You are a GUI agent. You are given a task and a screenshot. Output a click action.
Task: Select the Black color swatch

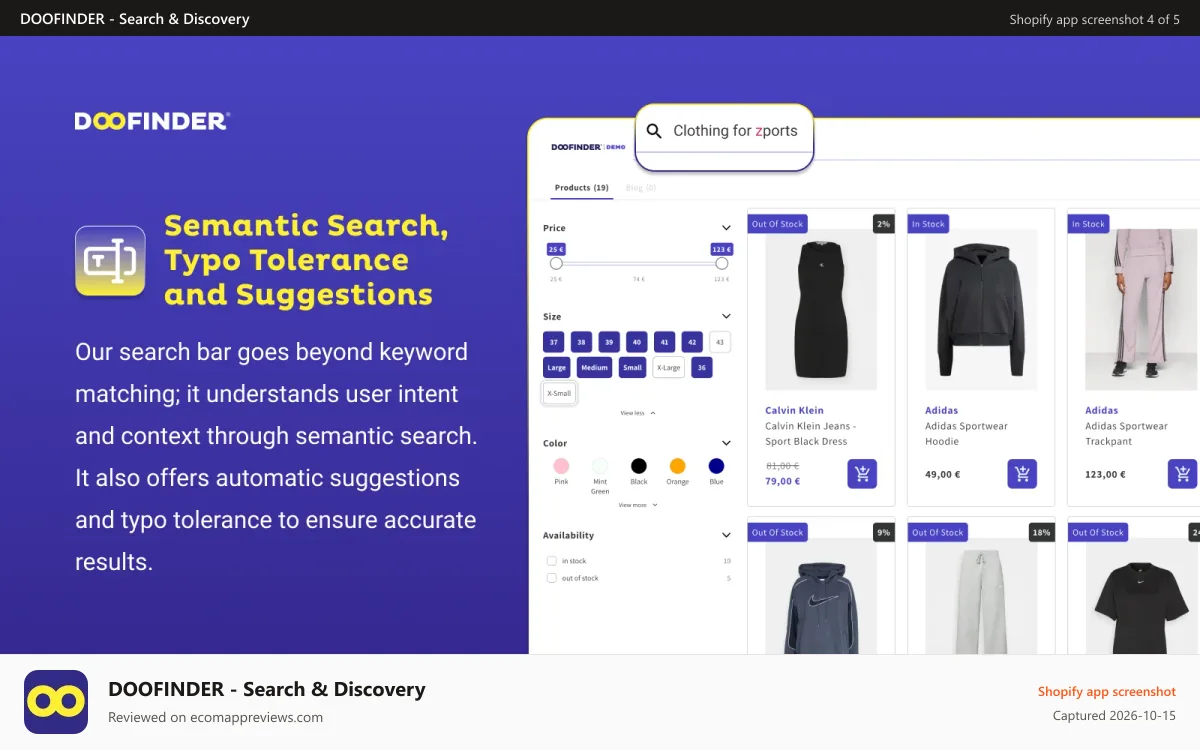(x=639, y=466)
